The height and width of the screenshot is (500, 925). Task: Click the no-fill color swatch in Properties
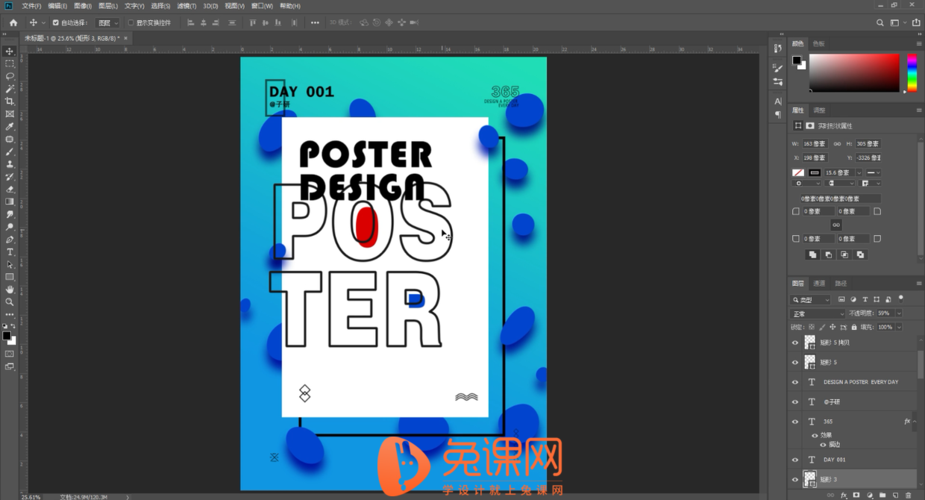coord(798,173)
